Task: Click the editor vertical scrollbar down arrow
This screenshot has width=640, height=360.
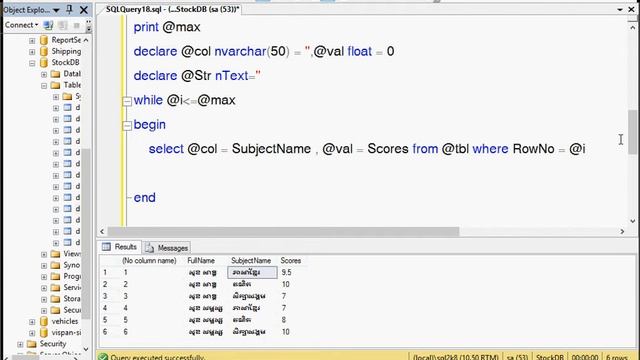Action: coord(633,221)
